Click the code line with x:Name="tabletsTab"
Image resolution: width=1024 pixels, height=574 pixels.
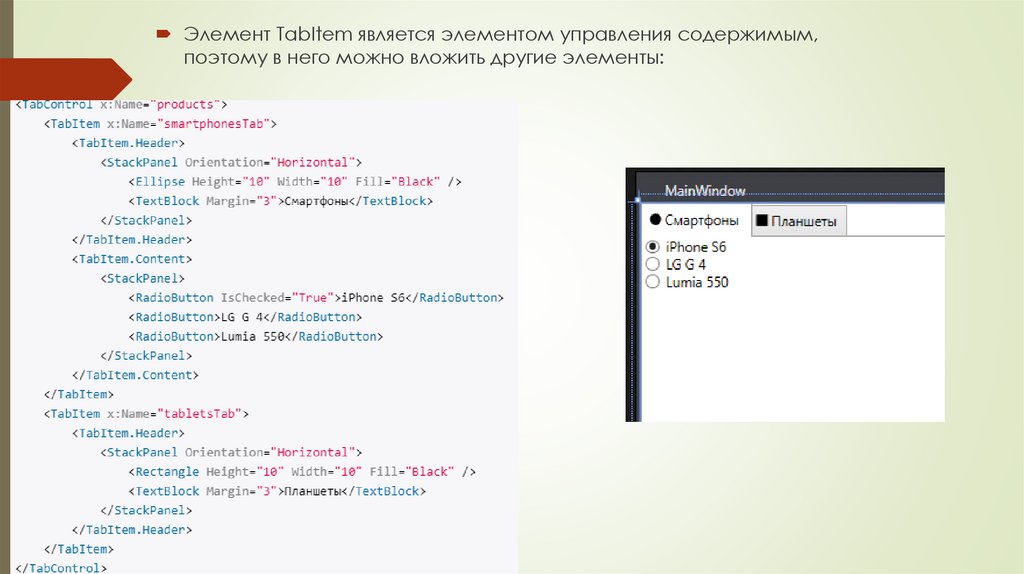pos(146,413)
